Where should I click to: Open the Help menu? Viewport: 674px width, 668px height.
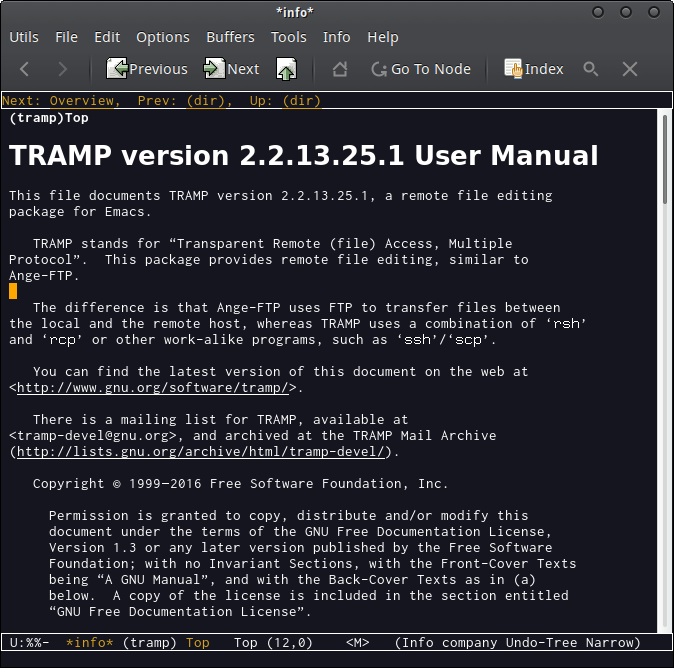tap(383, 37)
